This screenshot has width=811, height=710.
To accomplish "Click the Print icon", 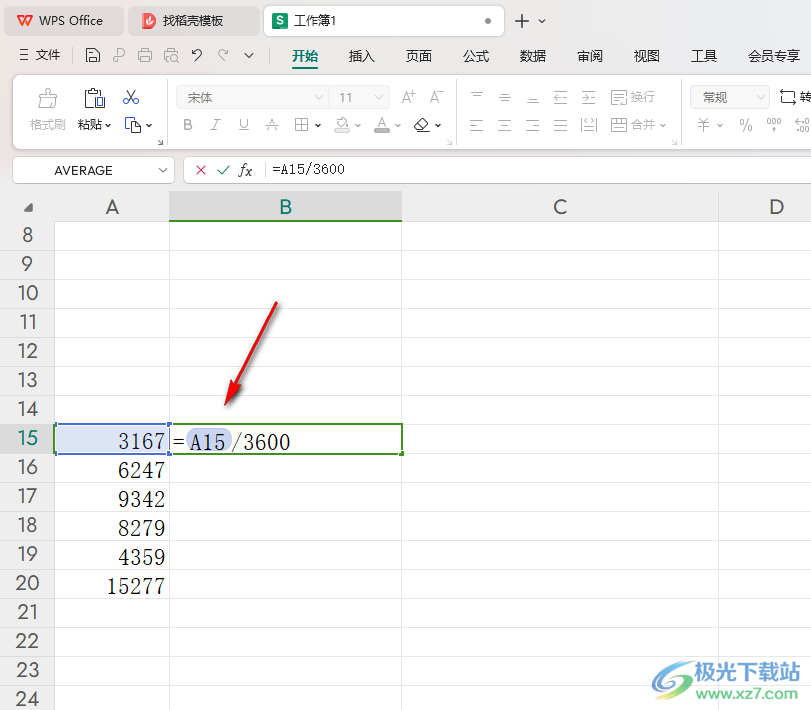I will coord(145,55).
